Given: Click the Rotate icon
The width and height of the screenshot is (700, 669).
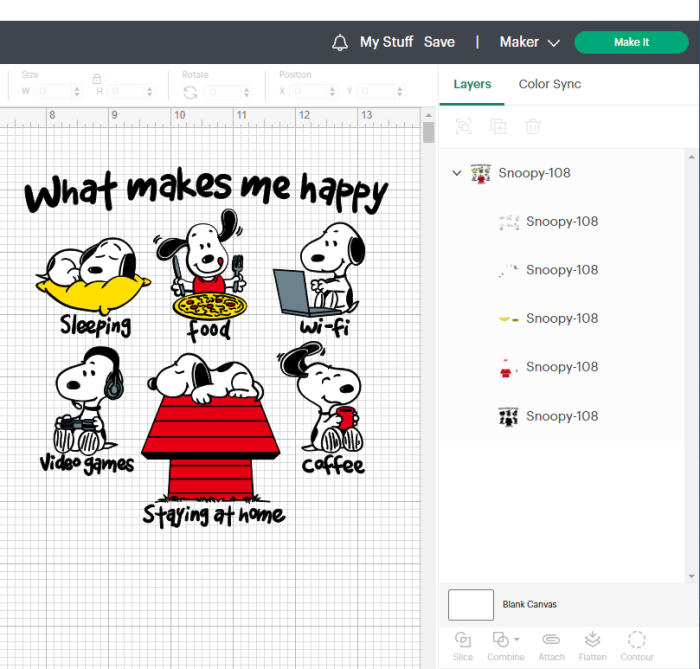Looking at the screenshot, I should pos(190,92).
